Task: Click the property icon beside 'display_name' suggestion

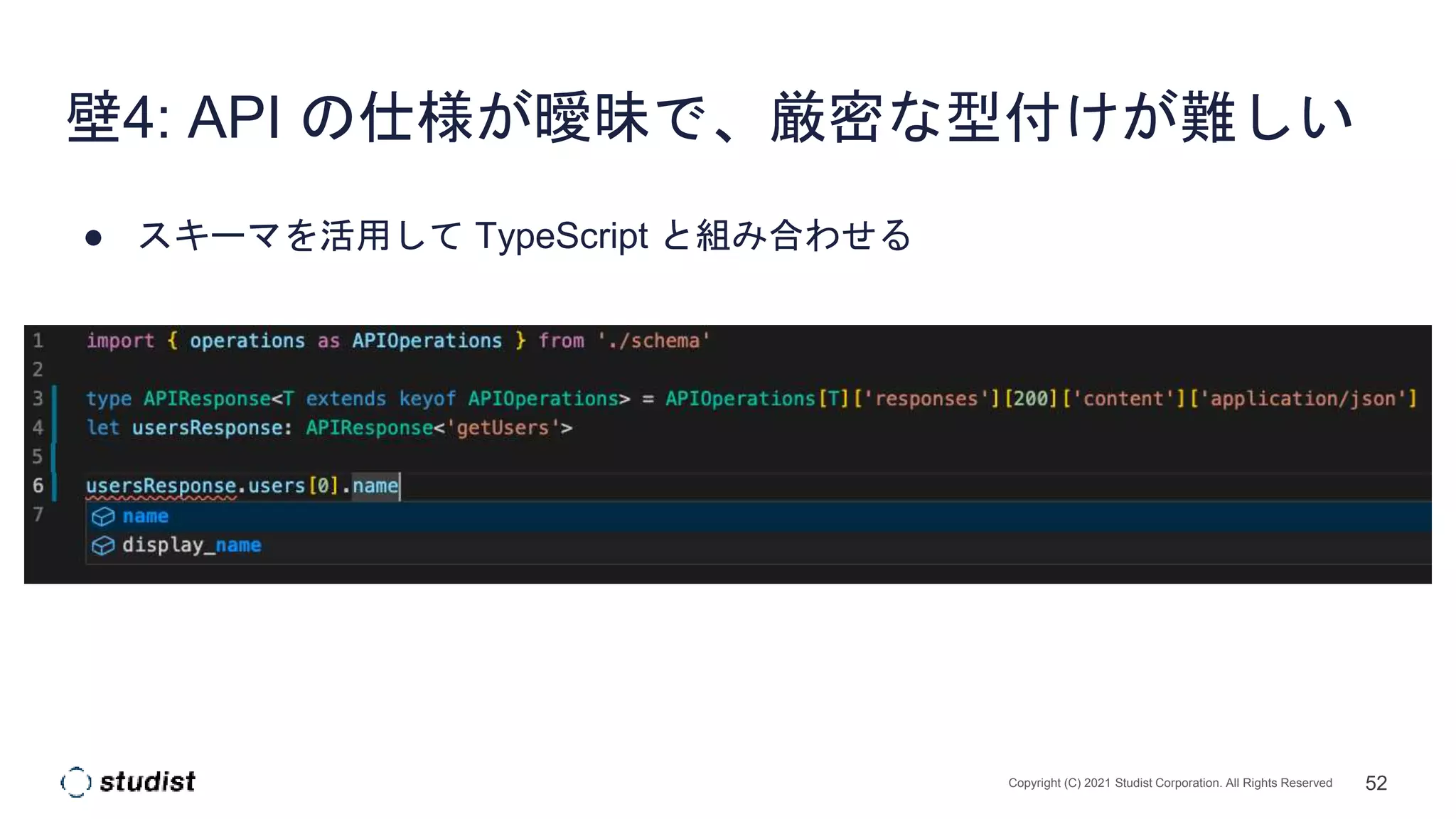Action: (103, 545)
